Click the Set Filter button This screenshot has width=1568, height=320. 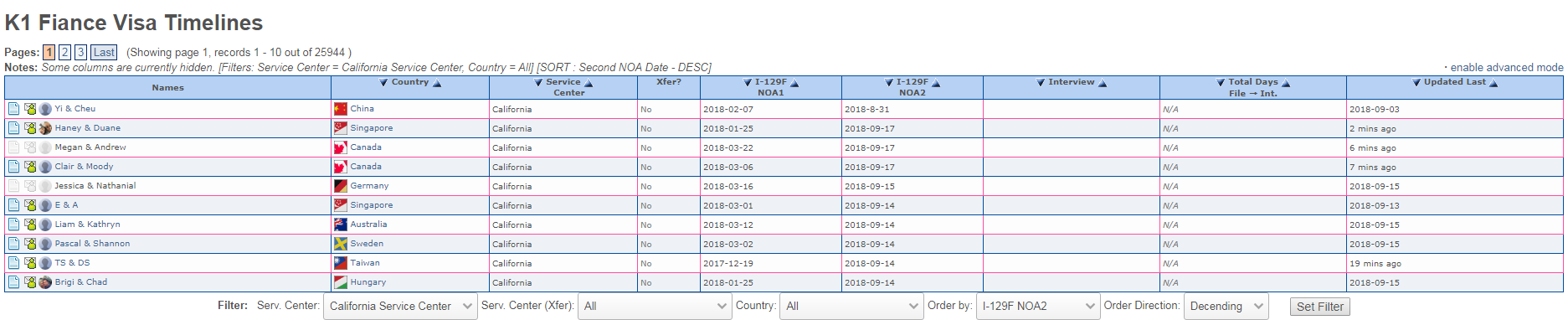[x=1319, y=307]
